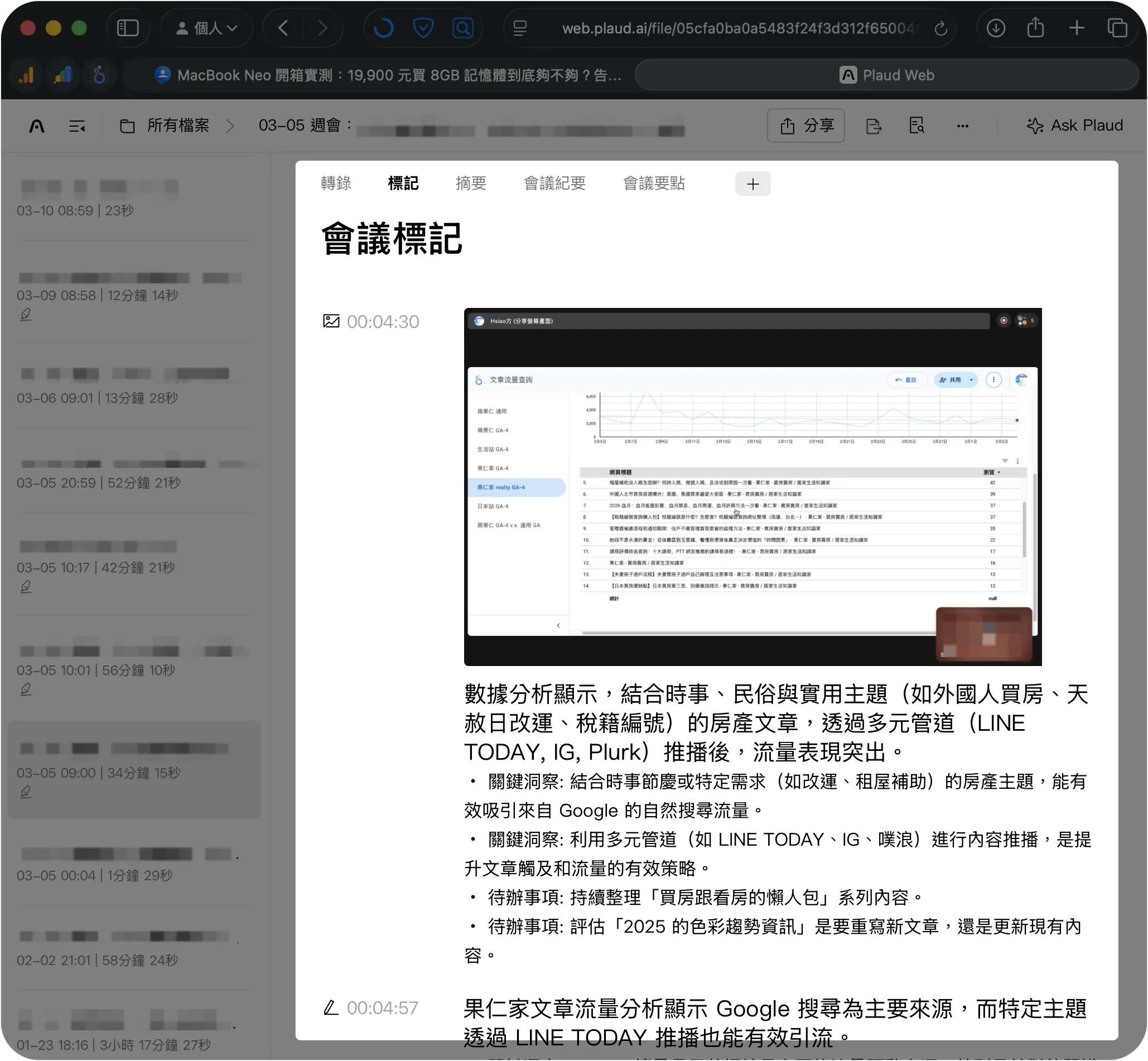Click the pen marker icon beside 00:04:57
Viewport: 1148px width, 1061px height.
click(331, 1007)
